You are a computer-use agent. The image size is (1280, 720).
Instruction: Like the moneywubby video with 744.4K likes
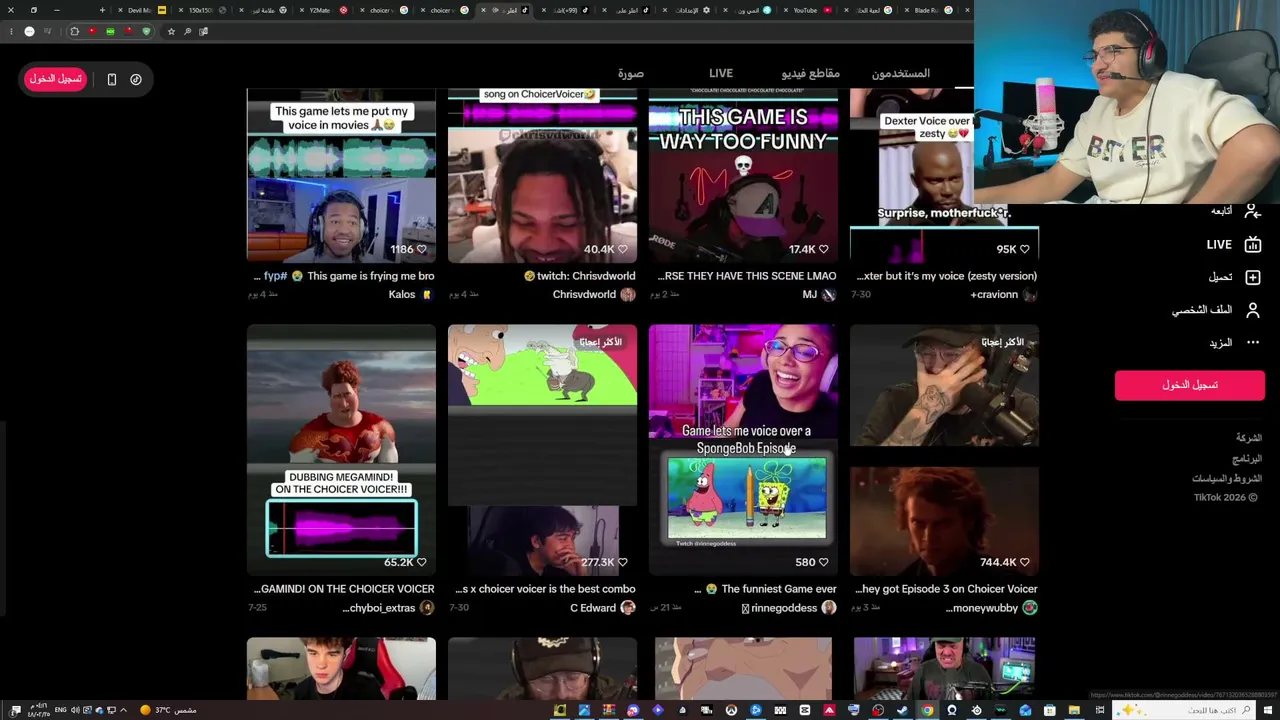pos(1025,562)
